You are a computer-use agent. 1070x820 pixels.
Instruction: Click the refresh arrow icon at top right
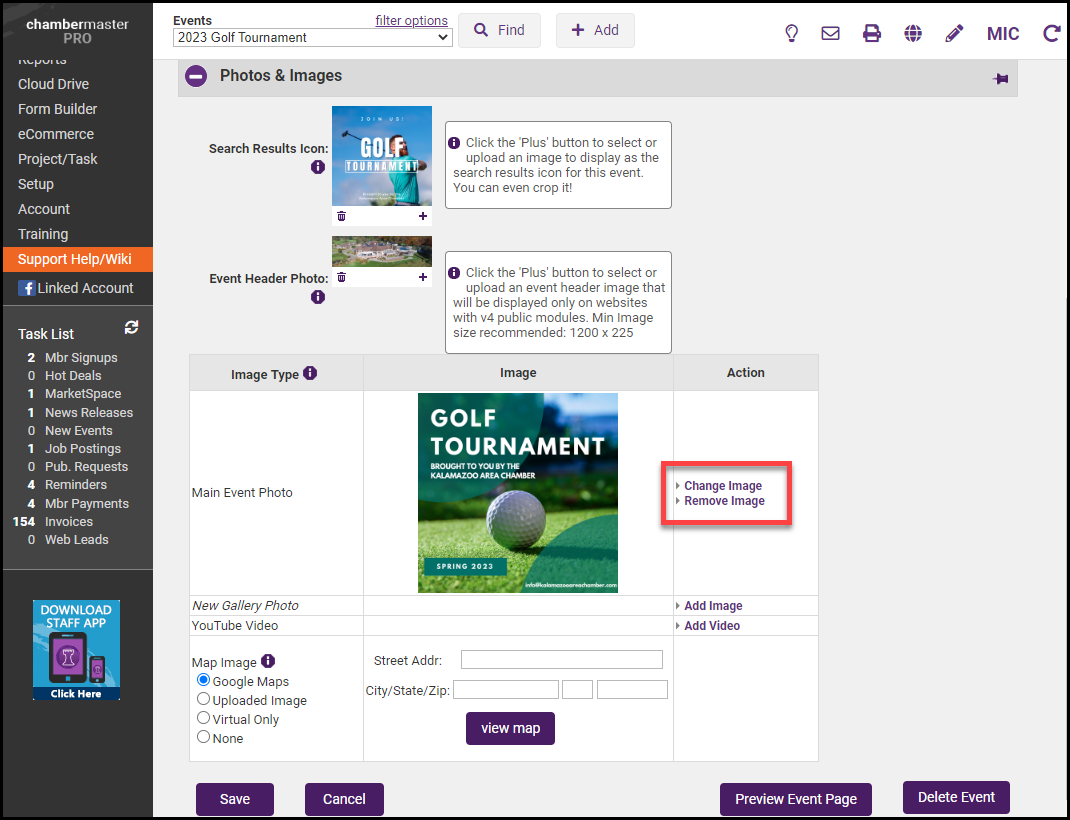point(1051,33)
